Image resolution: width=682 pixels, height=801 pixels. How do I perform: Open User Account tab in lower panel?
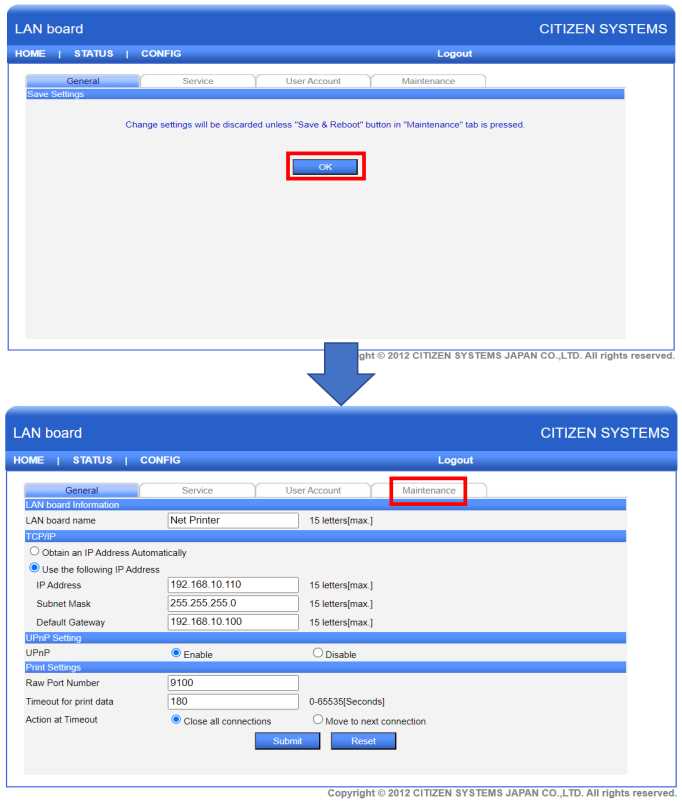coord(313,490)
